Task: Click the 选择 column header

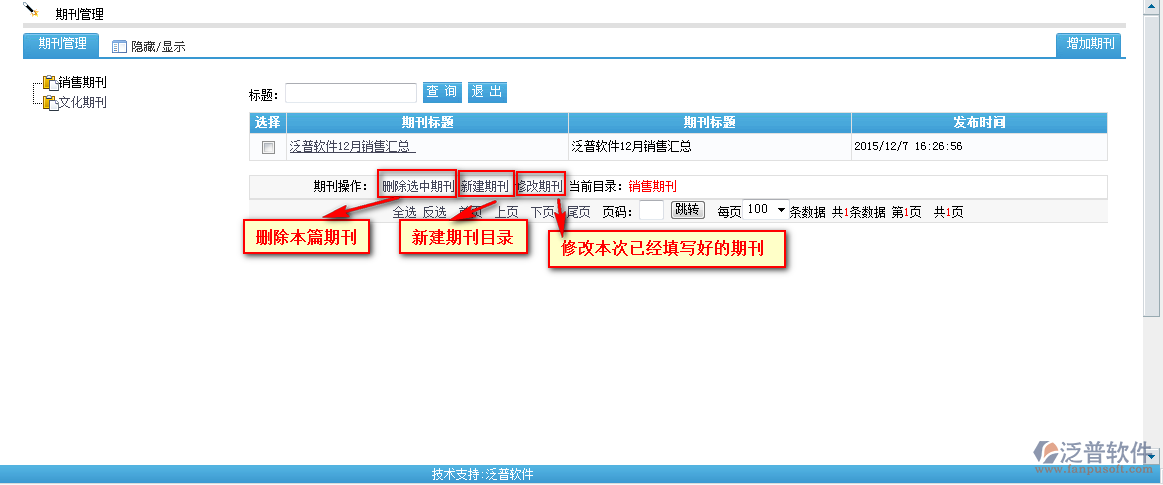Action: (268, 122)
